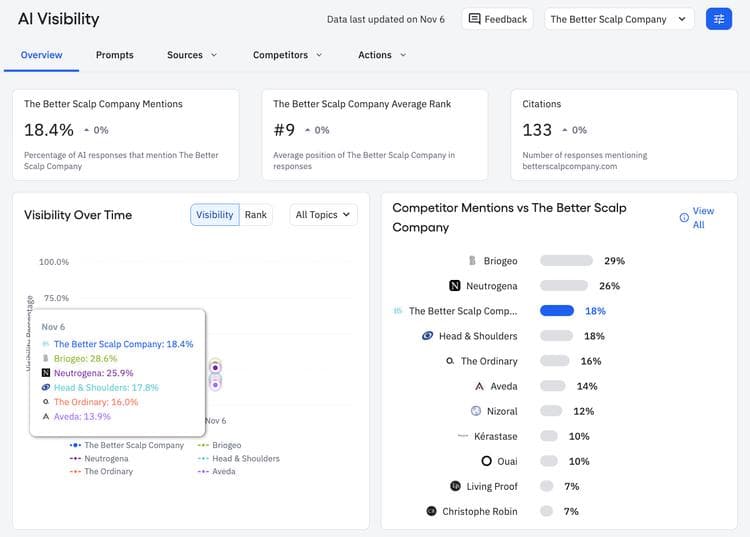This screenshot has width=750, height=537.
Task: Switch to the Prompts tab
Action: [x=114, y=55]
